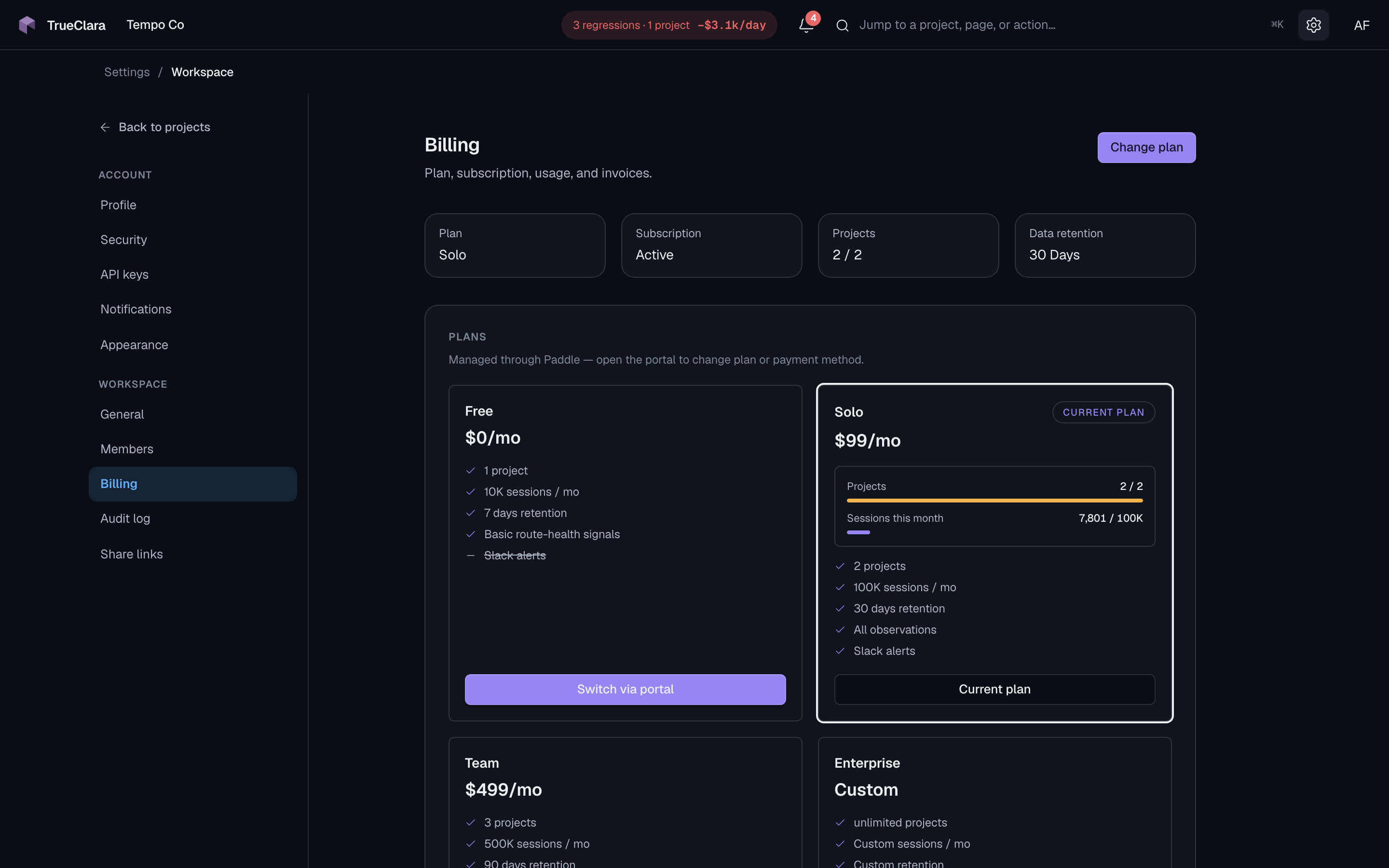Open the Profile settings page

pyautogui.click(x=192, y=205)
